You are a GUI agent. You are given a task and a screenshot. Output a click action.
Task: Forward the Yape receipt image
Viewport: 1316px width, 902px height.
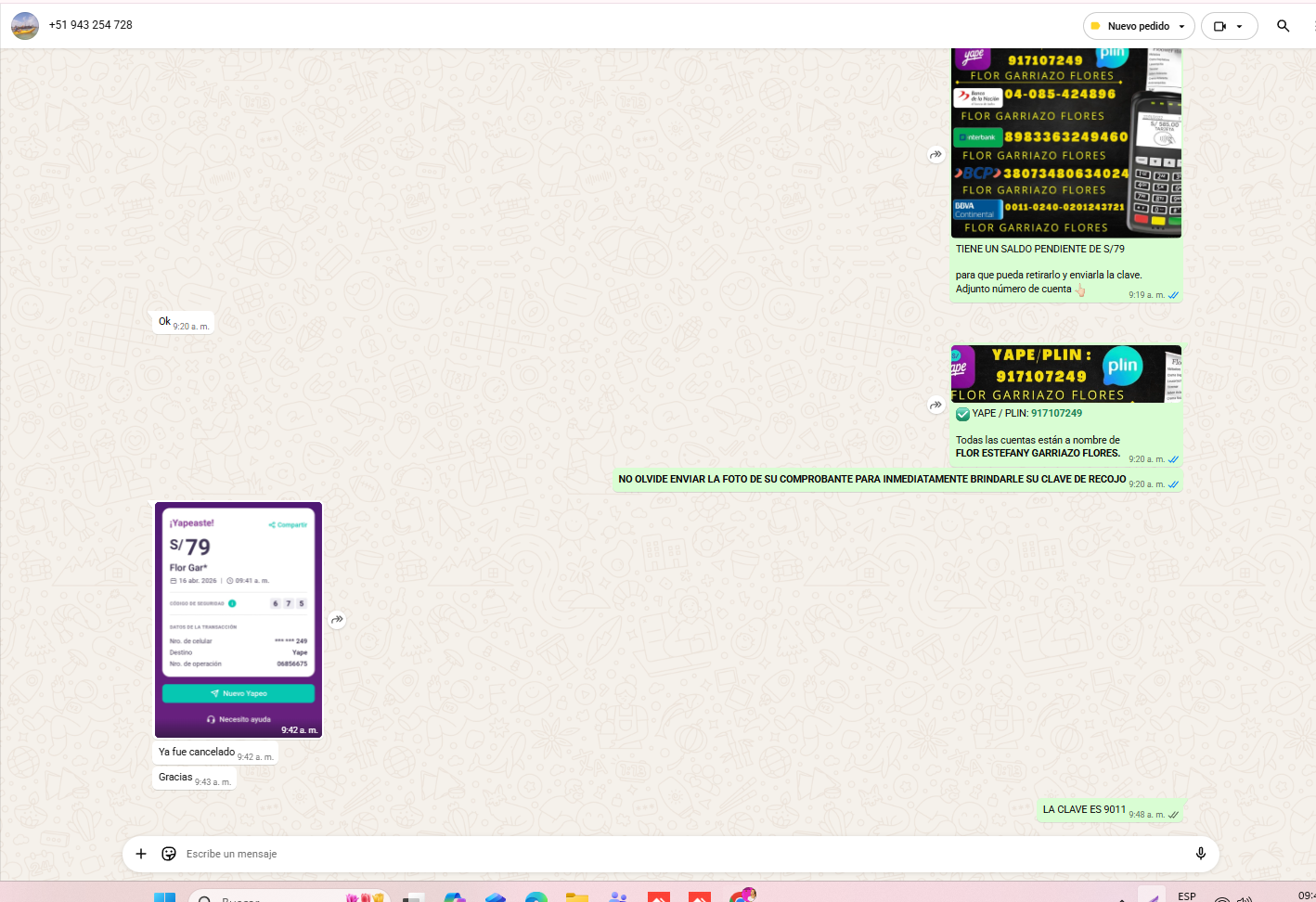pyautogui.click(x=337, y=619)
